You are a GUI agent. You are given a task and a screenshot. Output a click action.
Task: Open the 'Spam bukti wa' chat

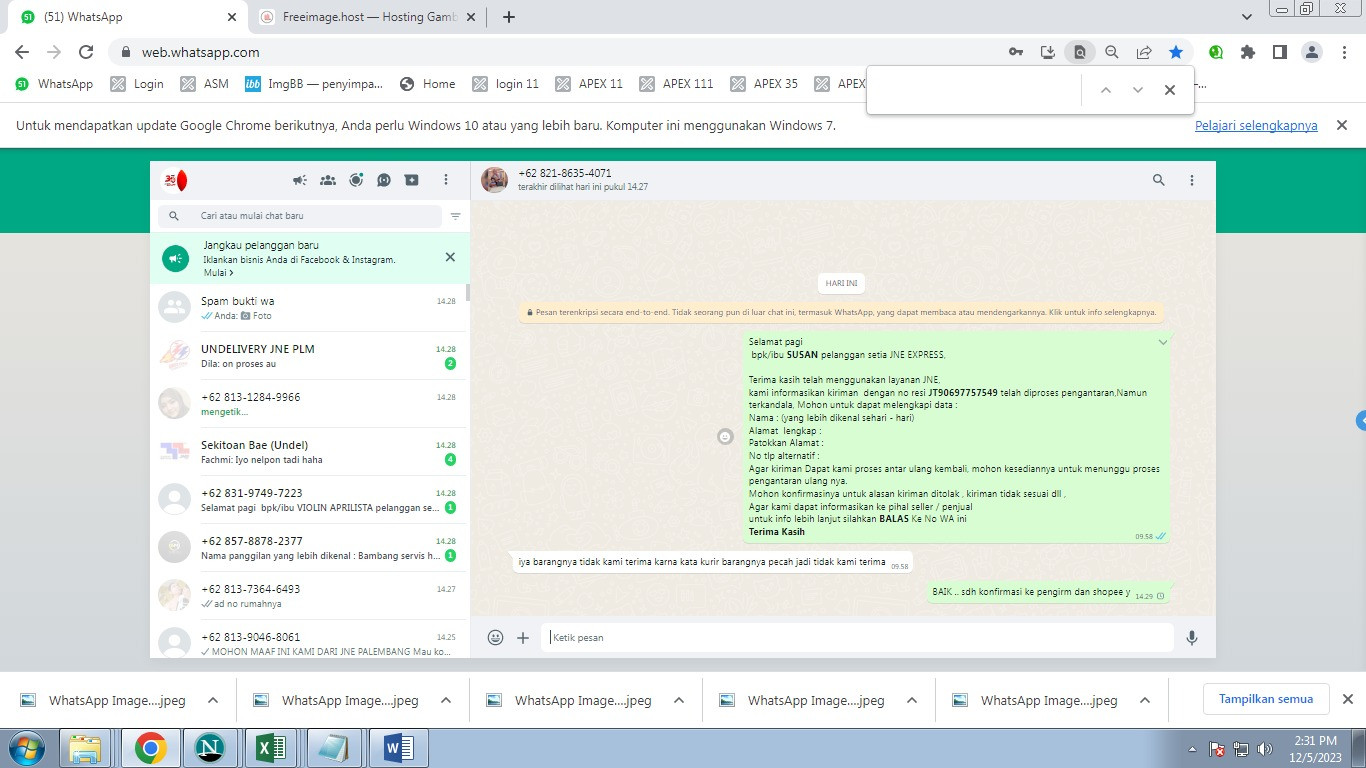(x=308, y=307)
